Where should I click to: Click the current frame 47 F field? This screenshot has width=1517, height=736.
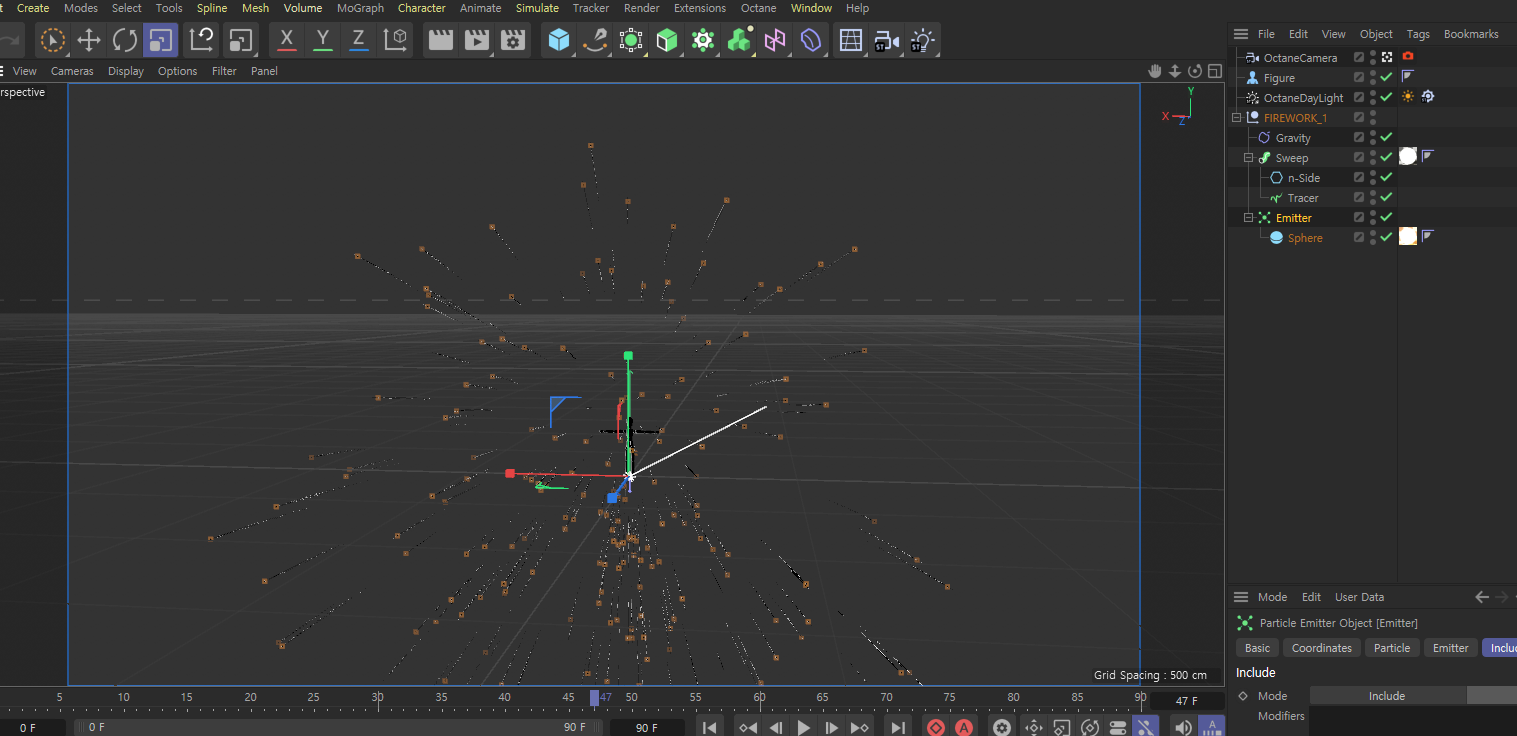click(x=1187, y=702)
